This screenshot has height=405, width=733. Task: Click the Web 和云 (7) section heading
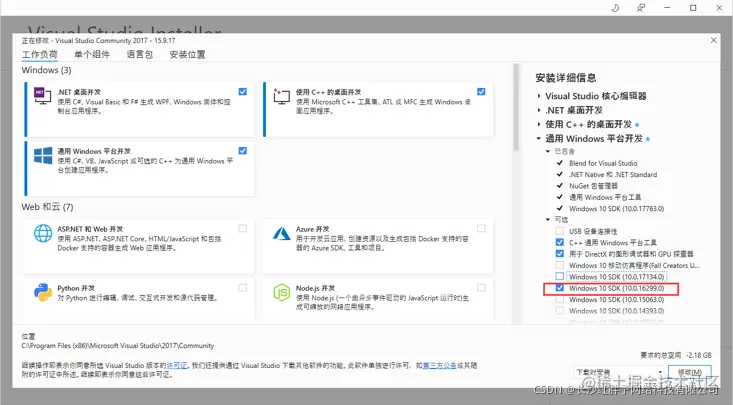pyautogui.click(x=47, y=207)
